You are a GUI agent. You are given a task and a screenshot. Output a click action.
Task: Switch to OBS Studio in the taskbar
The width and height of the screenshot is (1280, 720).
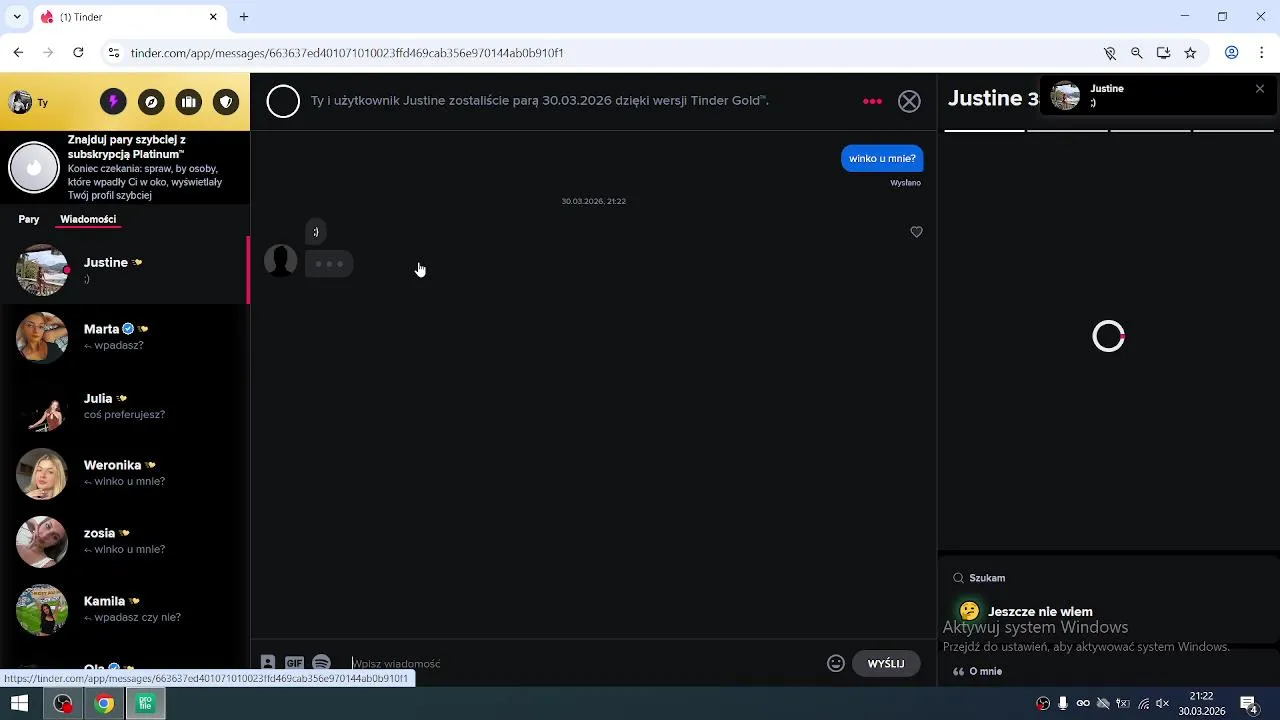[x=63, y=704]
